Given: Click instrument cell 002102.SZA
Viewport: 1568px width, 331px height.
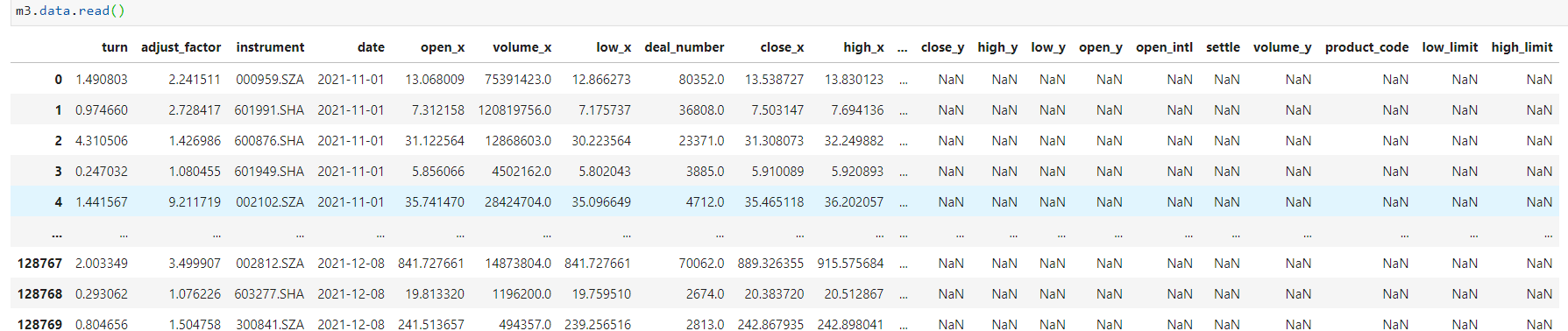Looking at the screenshot, I should 270,202.
